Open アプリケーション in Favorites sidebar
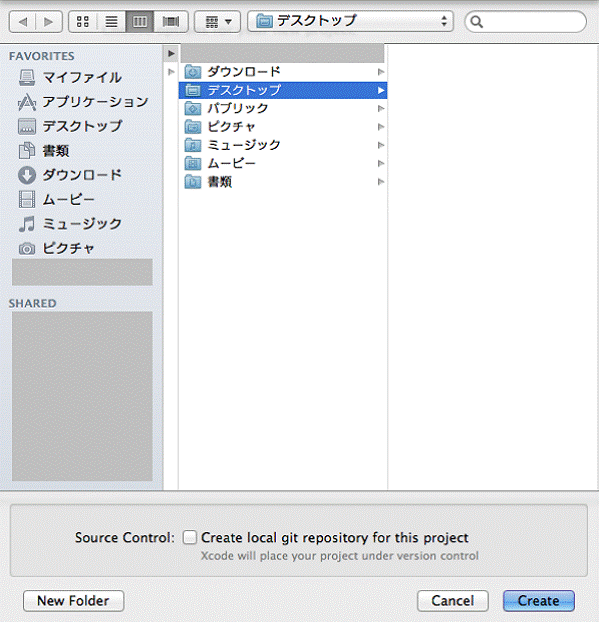Image resolution: width=599 pixels, height=622 pixels. tap(83, 102)
